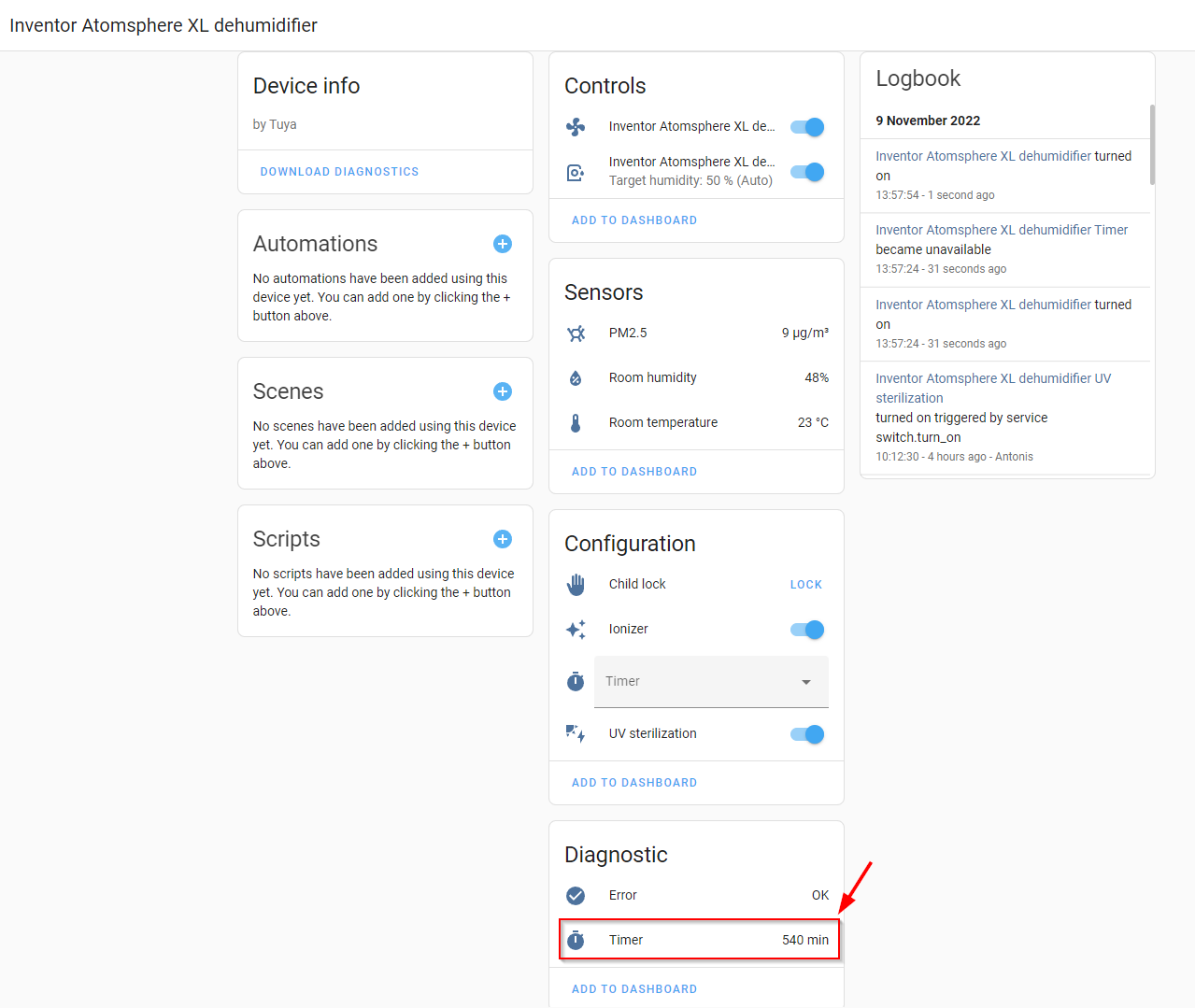
Task: Toggle the dehumidifier power switch
Action: pos(806,126)
